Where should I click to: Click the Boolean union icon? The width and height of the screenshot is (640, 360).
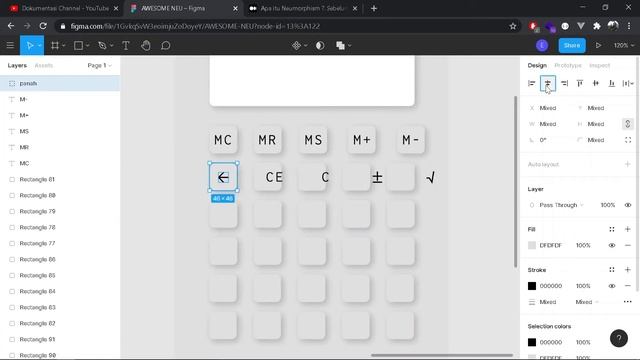click(340, 45)
